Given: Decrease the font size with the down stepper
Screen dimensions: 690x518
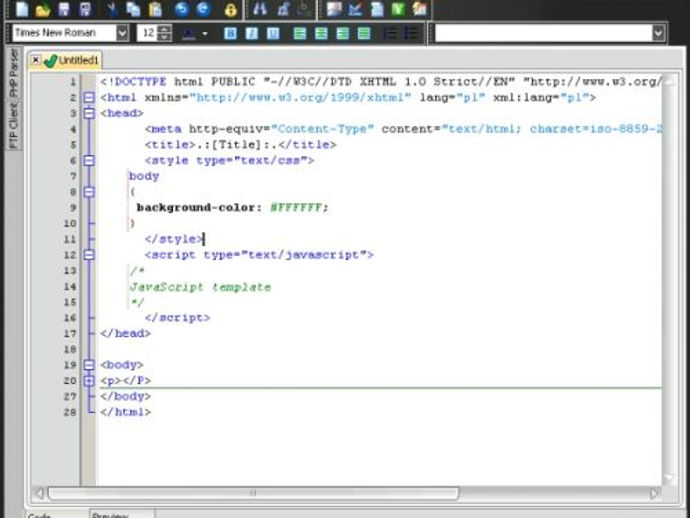Looking at the screenshot, I should [x=165, y=37].
